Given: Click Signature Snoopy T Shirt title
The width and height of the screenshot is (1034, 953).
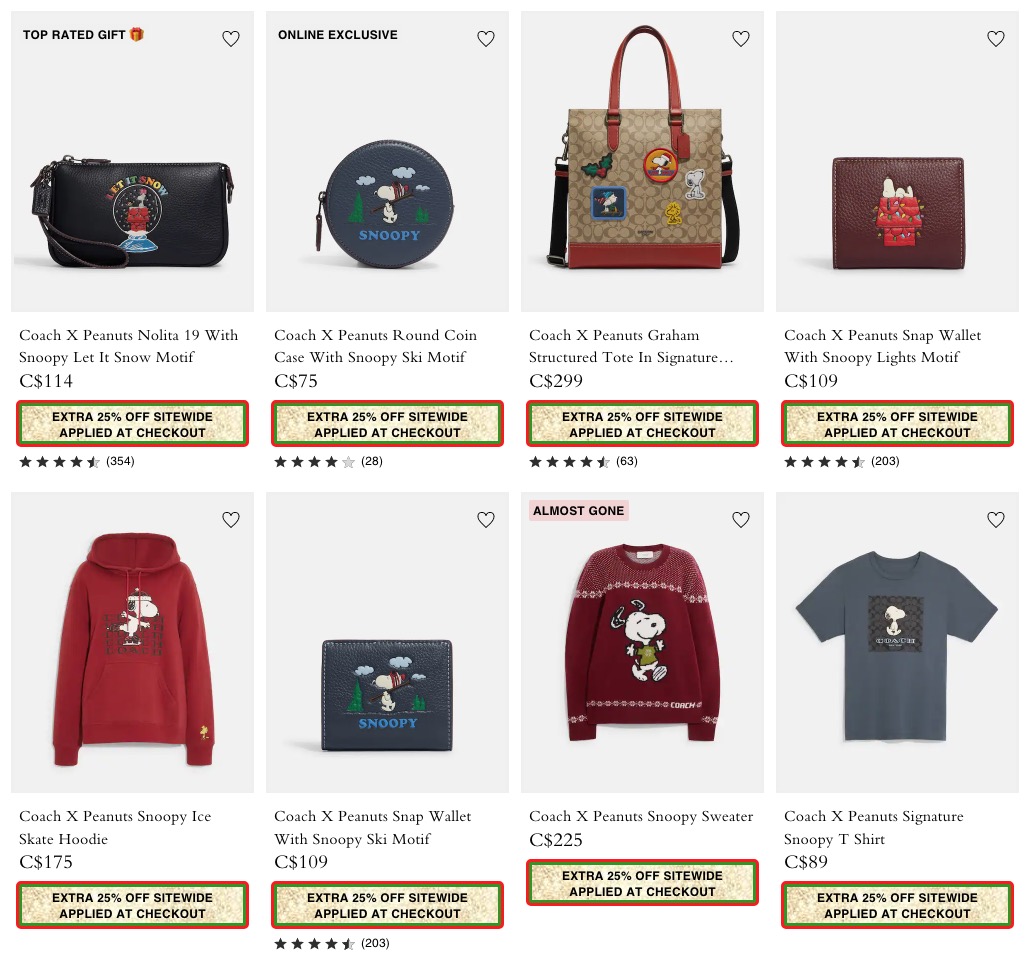Looking at the screenshot, I should click(874, 828).
